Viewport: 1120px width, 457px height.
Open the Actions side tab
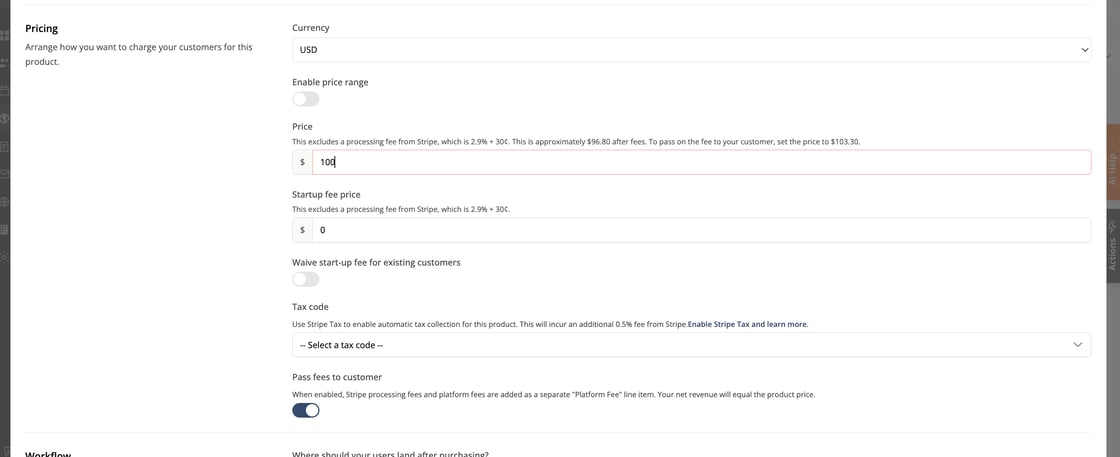(1112, 246)
